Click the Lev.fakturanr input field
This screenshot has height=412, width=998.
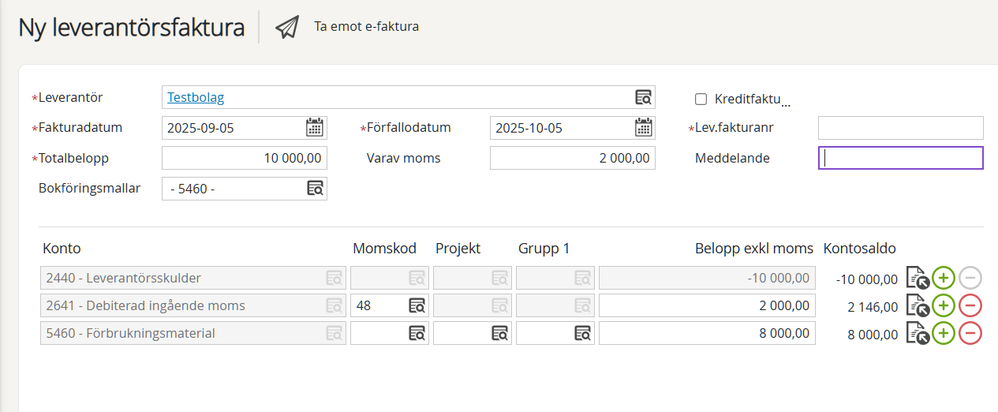(901, 128)
